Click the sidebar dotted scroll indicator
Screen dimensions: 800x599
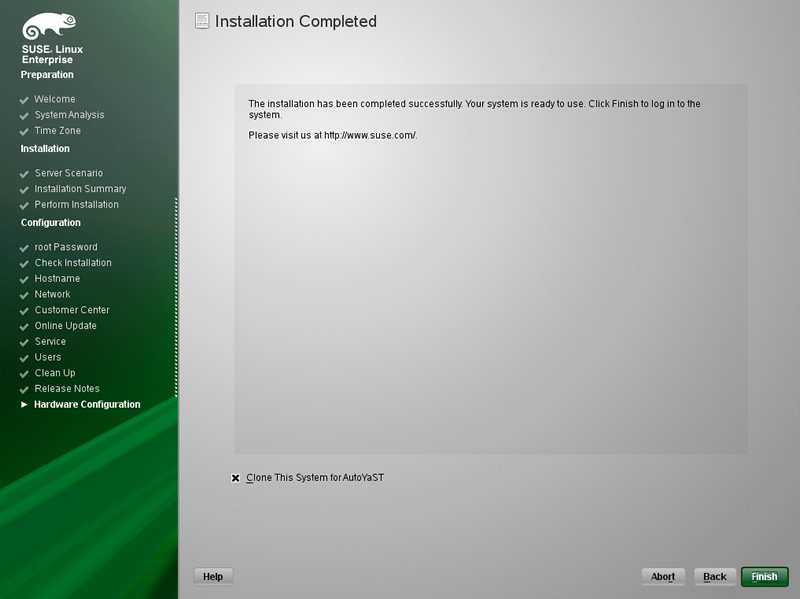coord(176,297)
